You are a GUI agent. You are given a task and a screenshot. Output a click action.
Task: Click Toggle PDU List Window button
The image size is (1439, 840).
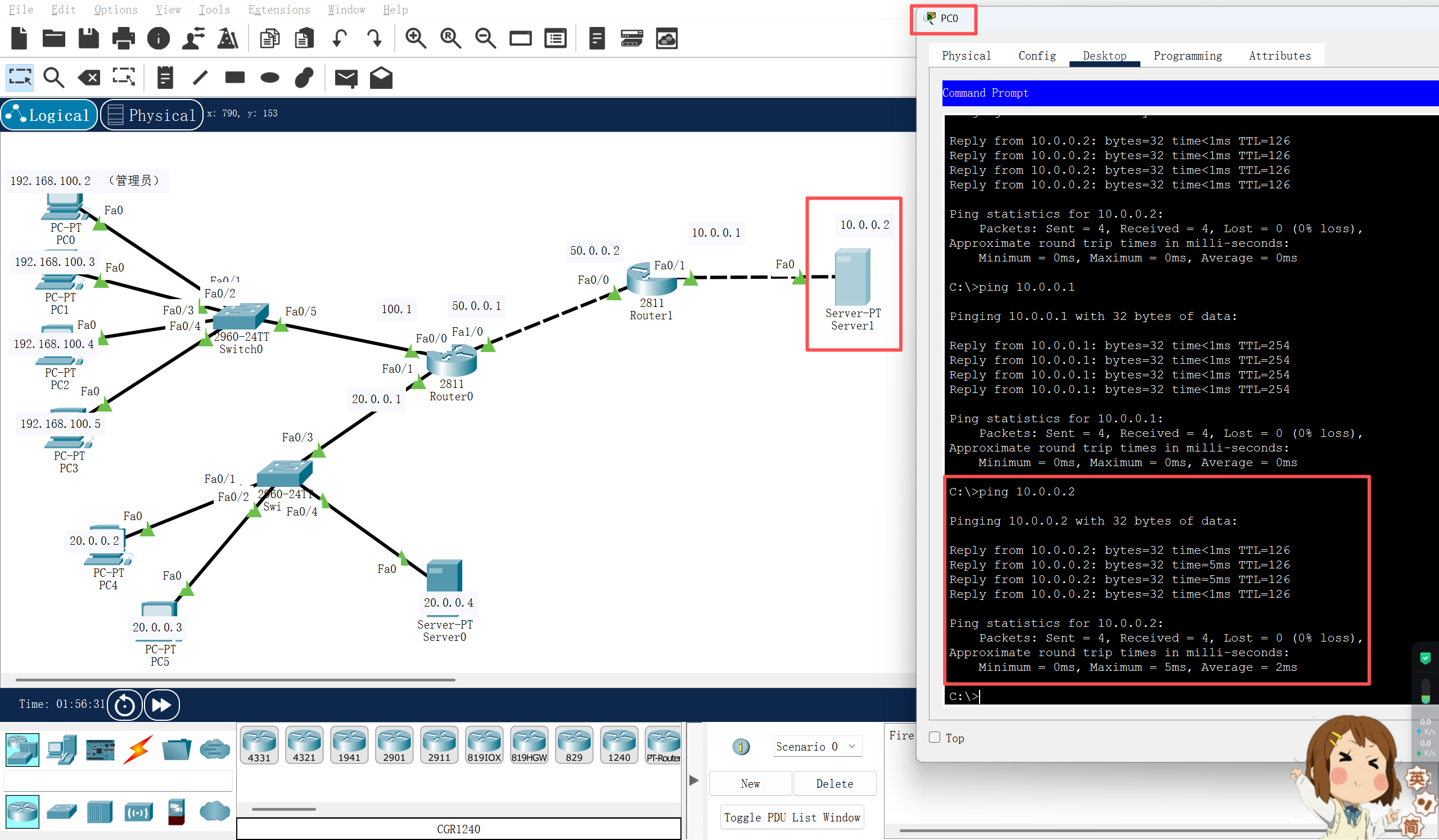[791, 817]
